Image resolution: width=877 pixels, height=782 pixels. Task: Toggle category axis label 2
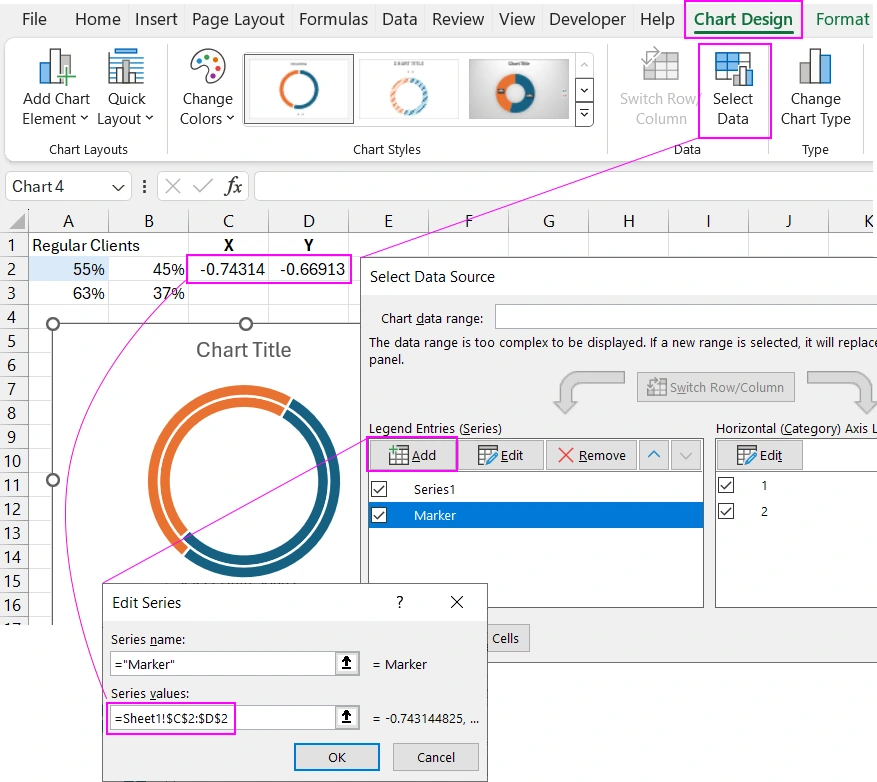726,511
